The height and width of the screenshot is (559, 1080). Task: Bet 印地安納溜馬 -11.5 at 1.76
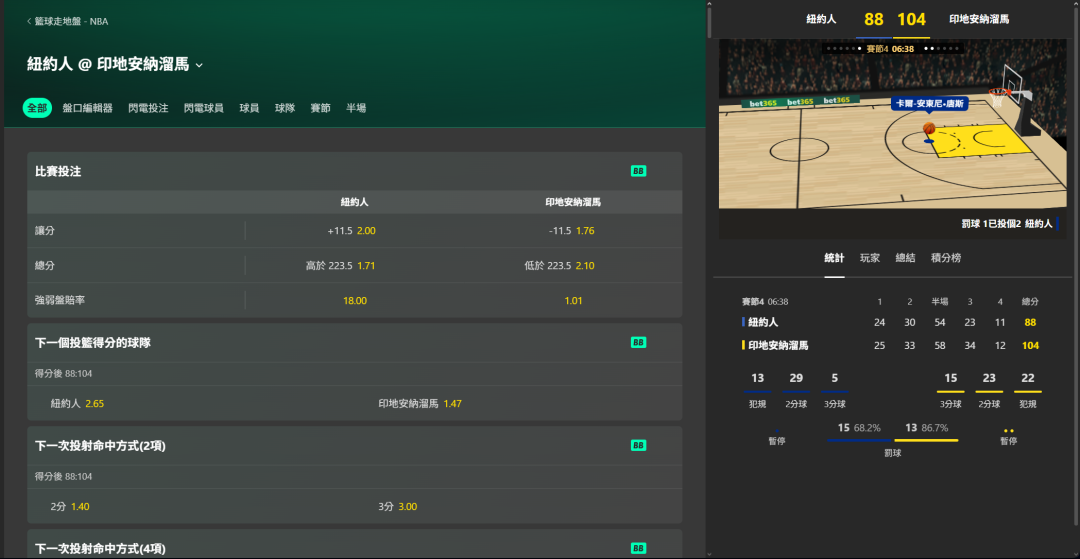[x=573, y=231]
